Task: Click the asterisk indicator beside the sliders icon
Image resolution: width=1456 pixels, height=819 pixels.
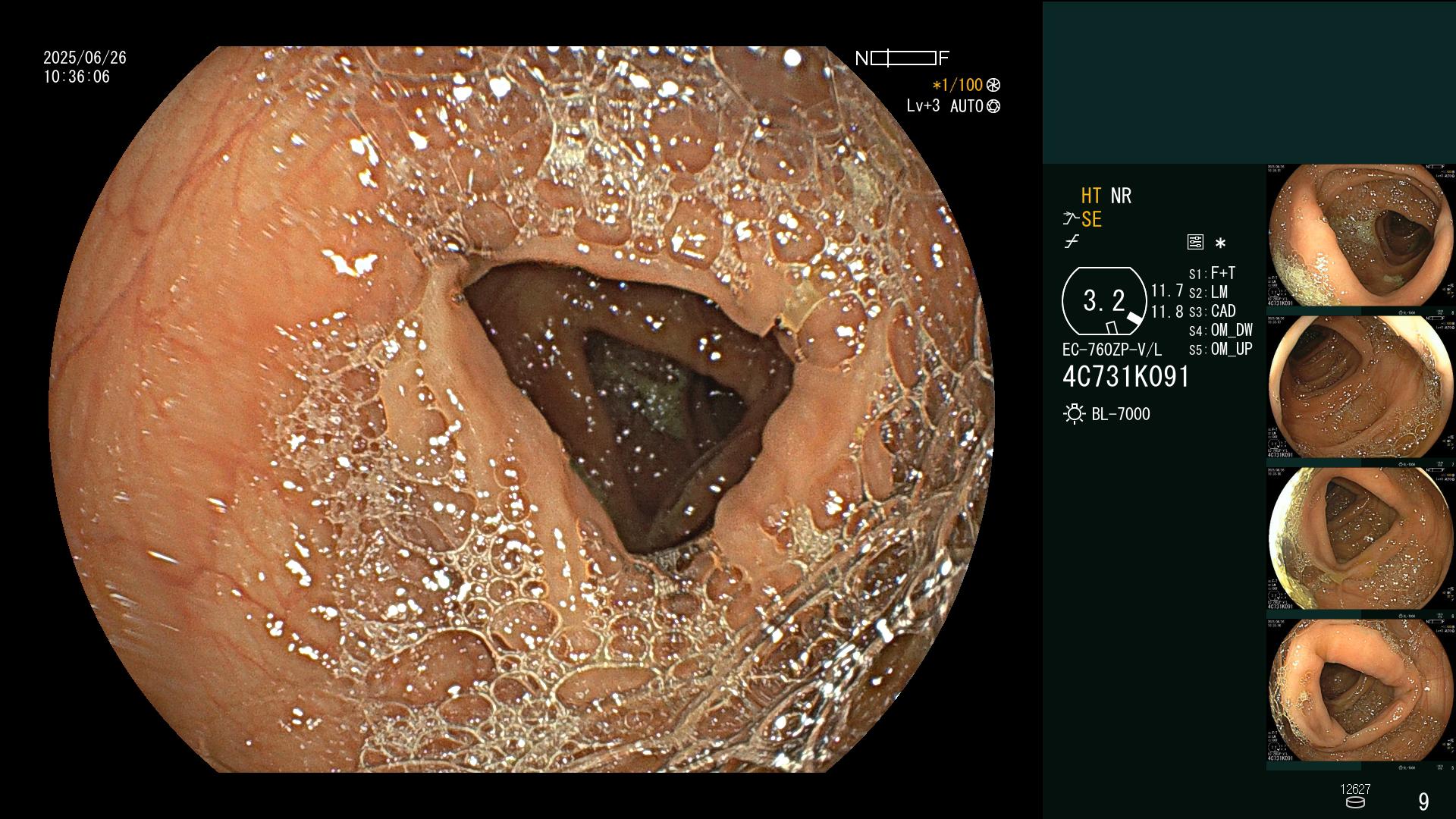Action: [x=1220, y=243]
